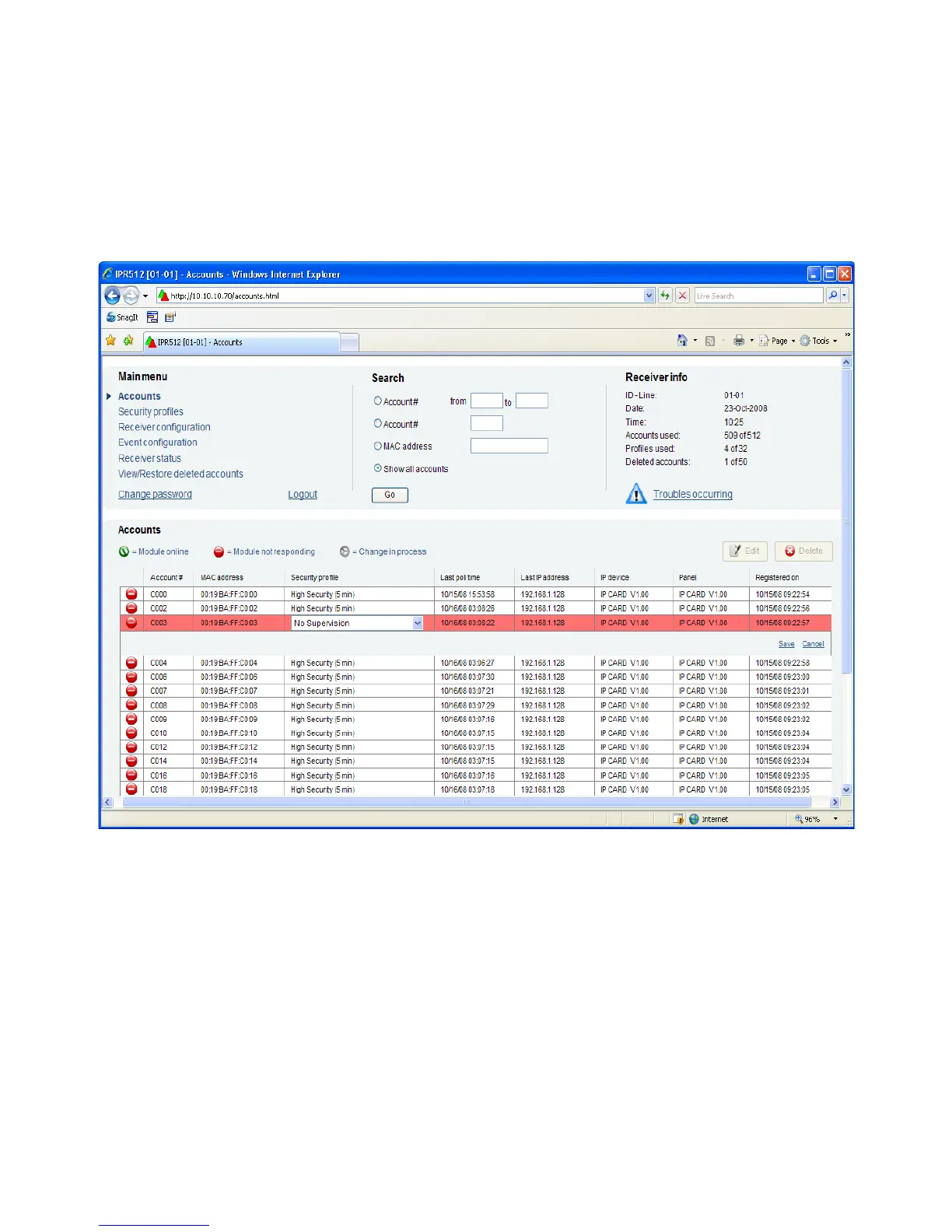Expand command bar overflow chevron
952x1232 pixels.
coord(848,336)
